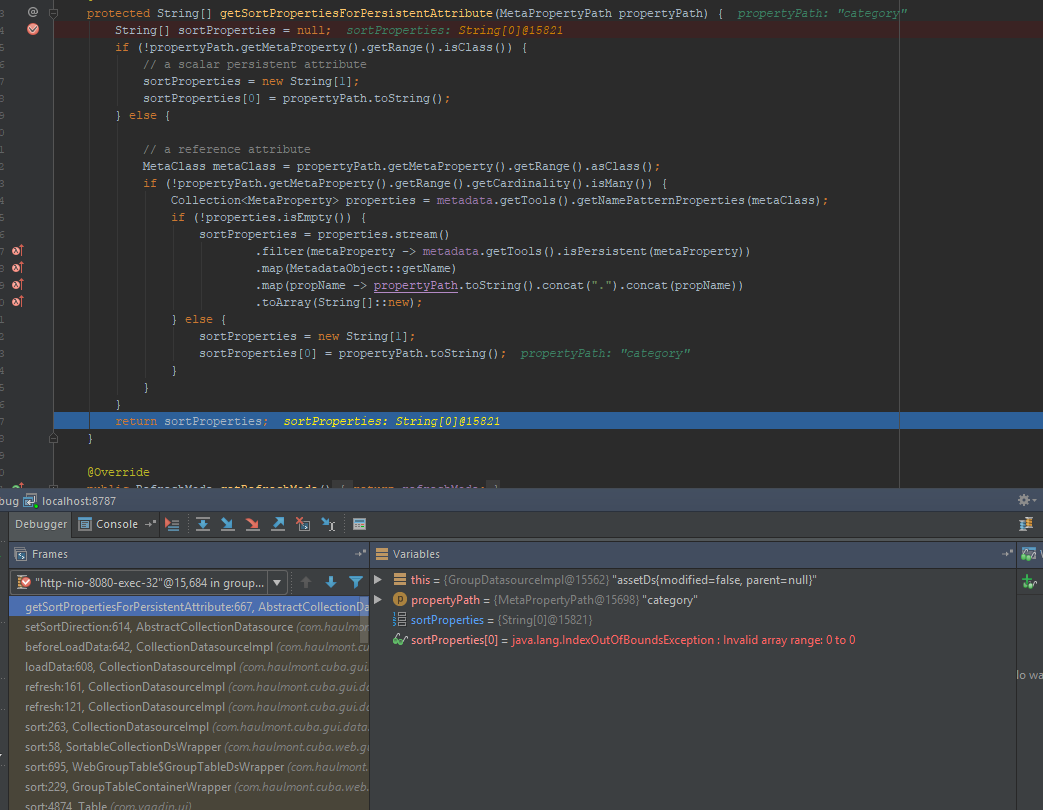Click the Watches panel glasses icon

coord(1028,554)
